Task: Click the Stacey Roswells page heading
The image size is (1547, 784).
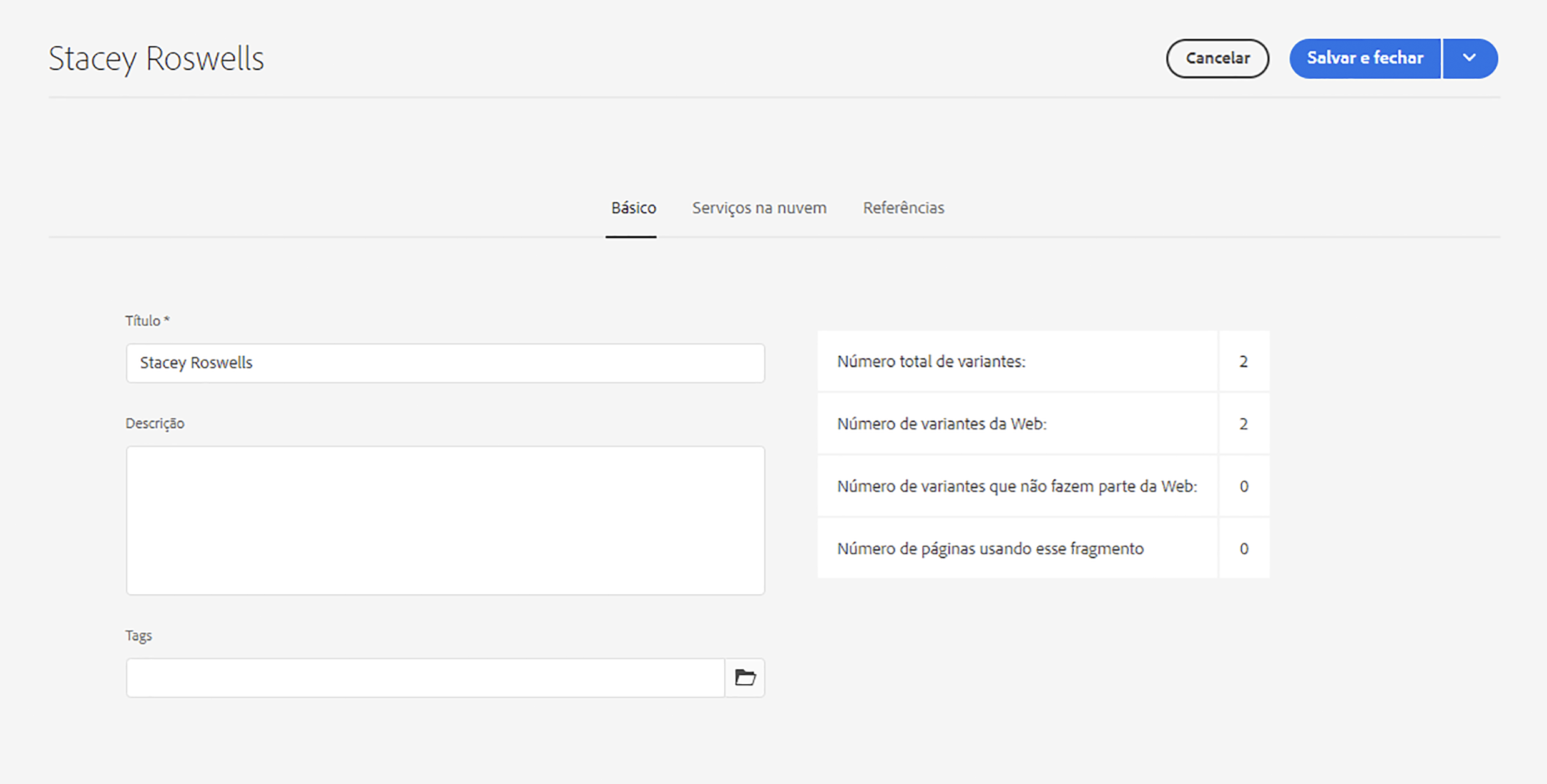Action: pos(156,59)
